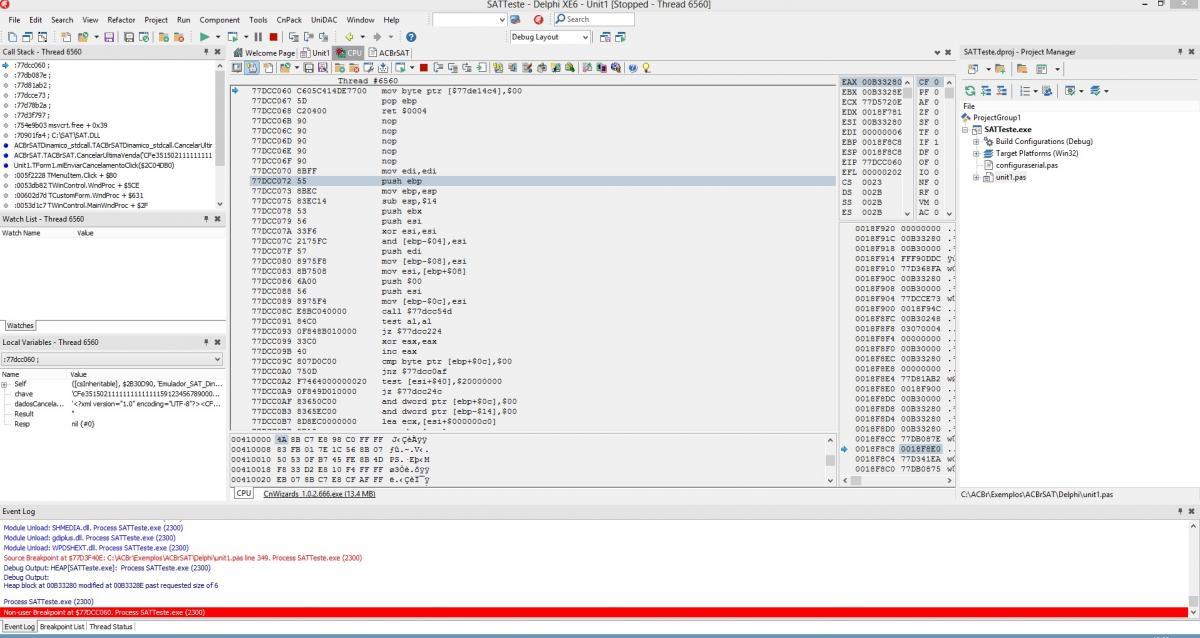Click the lightbulb icon in CPU toolbar
Image resolution: width=1200 pixels, height=638 pixels.
(646, 68)
